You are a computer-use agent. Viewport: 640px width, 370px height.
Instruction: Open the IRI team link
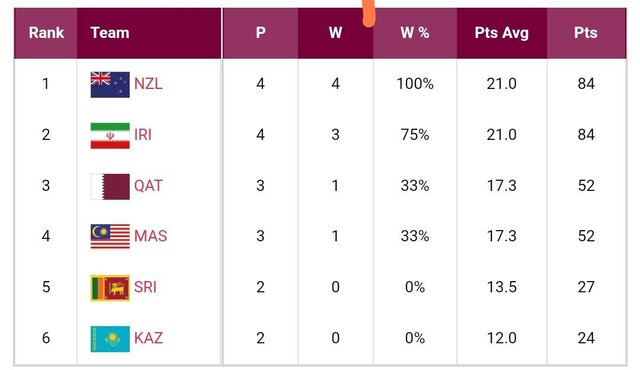143,135
